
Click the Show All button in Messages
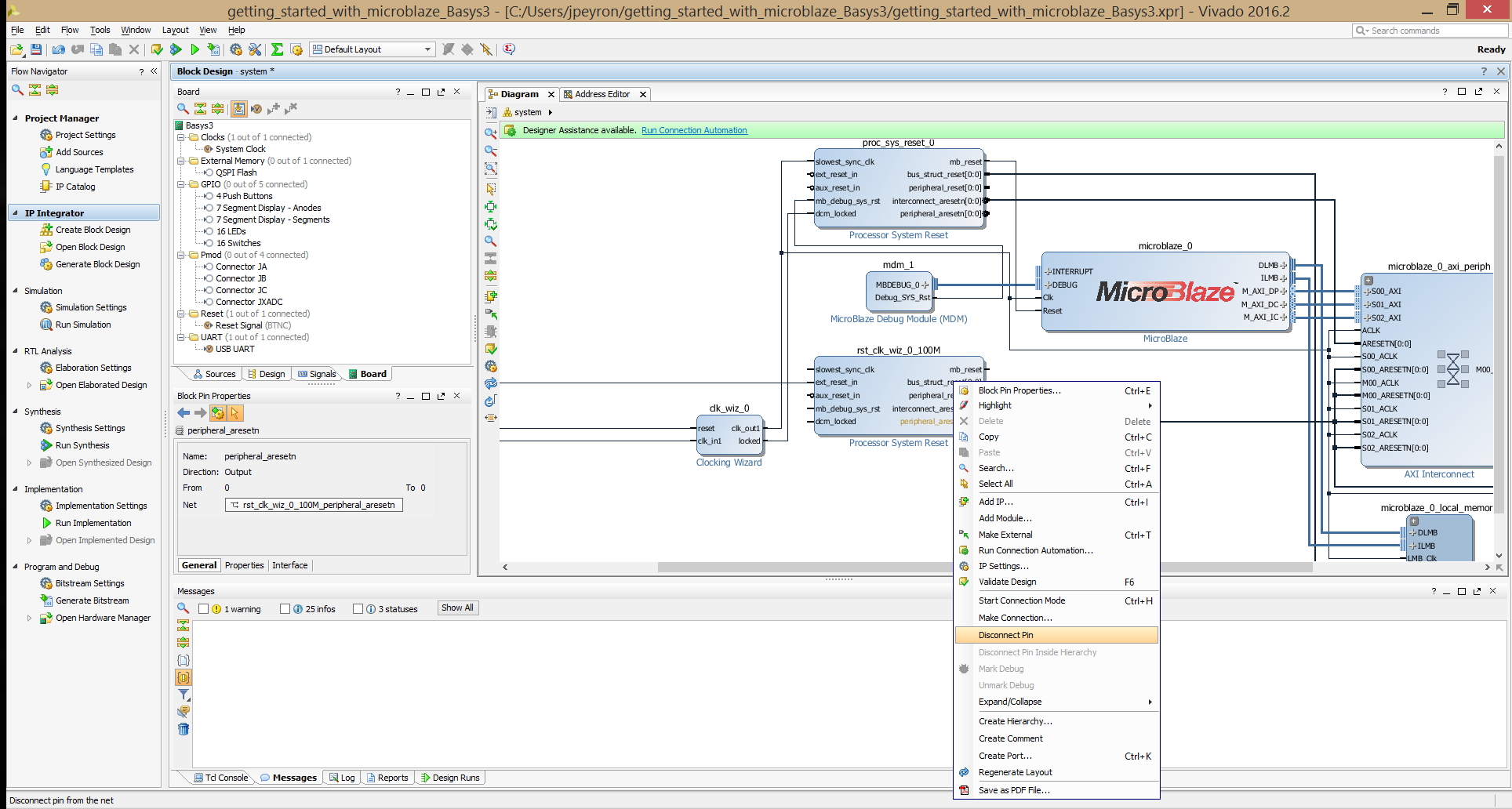[x=457, y=608]
